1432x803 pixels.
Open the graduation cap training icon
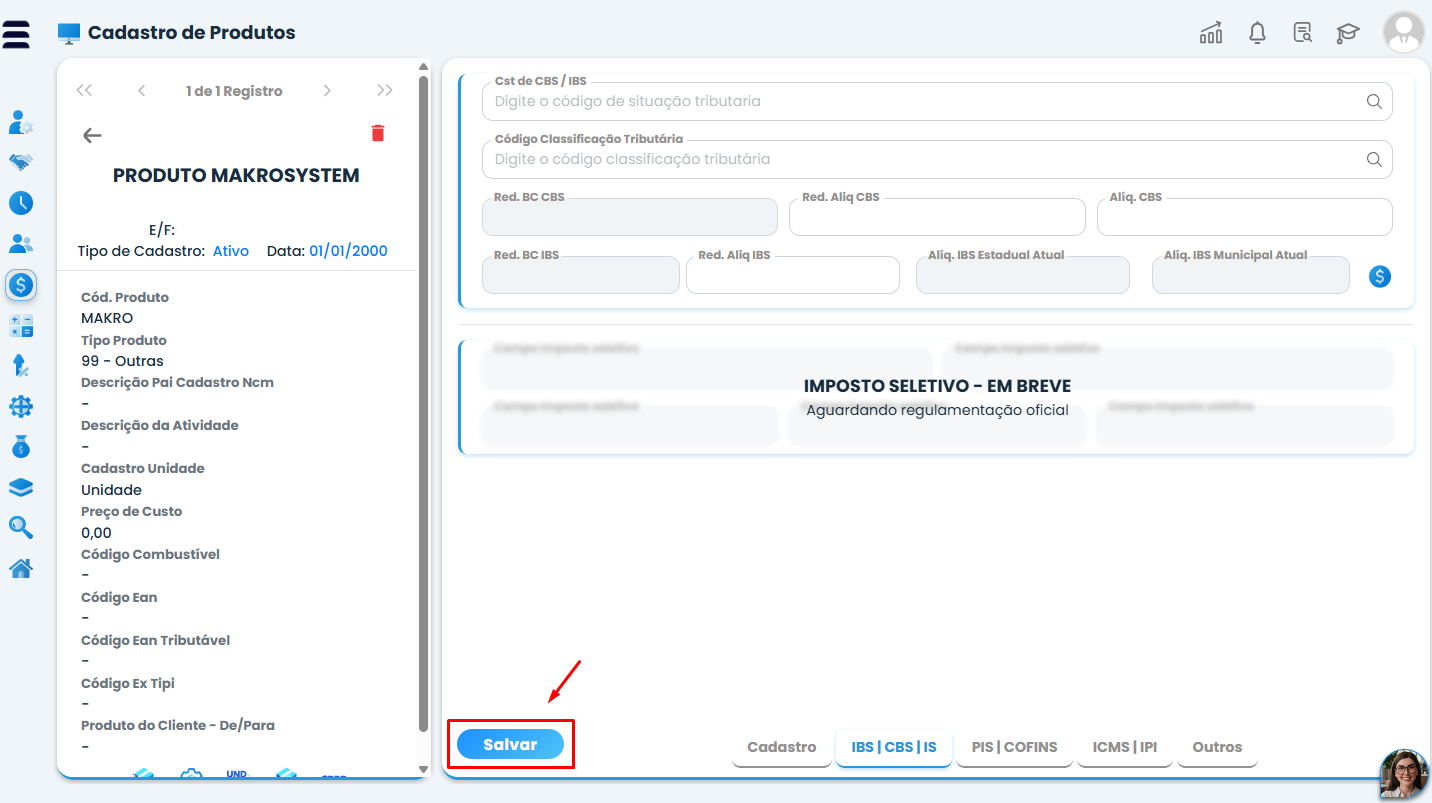click(x=1348, y=33)
